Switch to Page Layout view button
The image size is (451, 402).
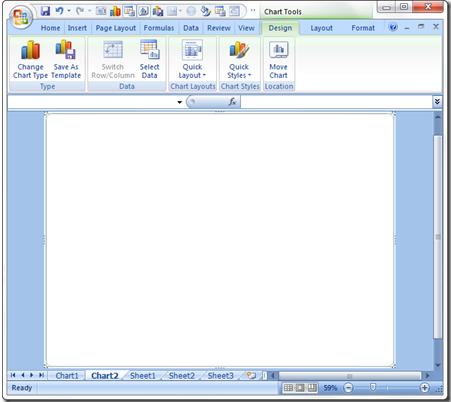[x=300, y=388]
